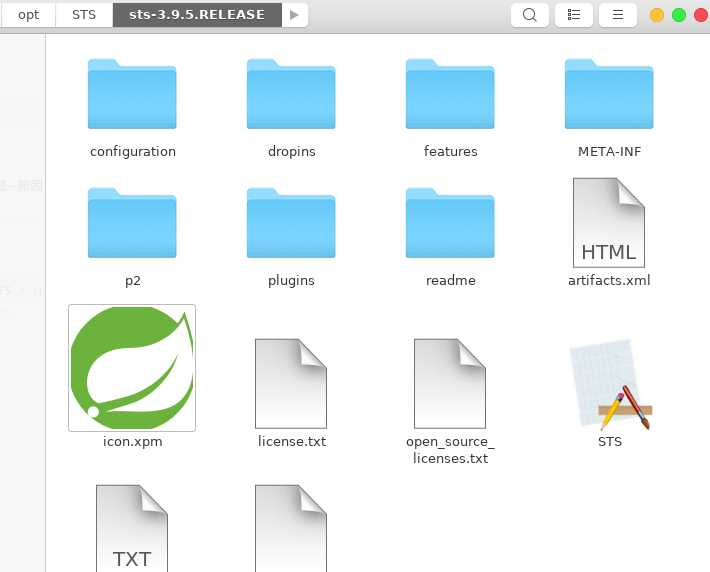Select the artifacts.xml HTML file icon

[609, 222]
